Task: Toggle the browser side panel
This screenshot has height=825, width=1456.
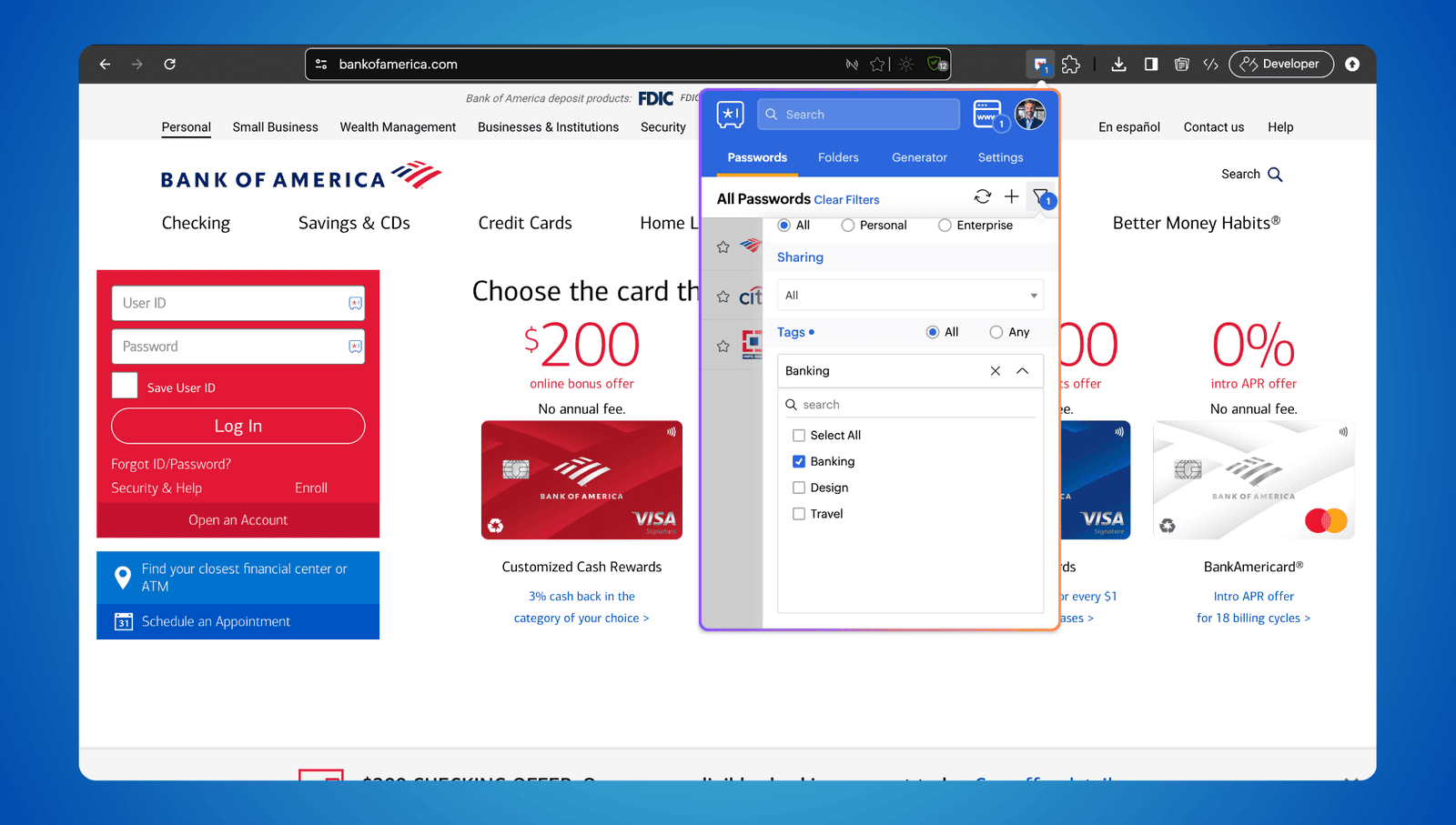Action: [1151, 64]
